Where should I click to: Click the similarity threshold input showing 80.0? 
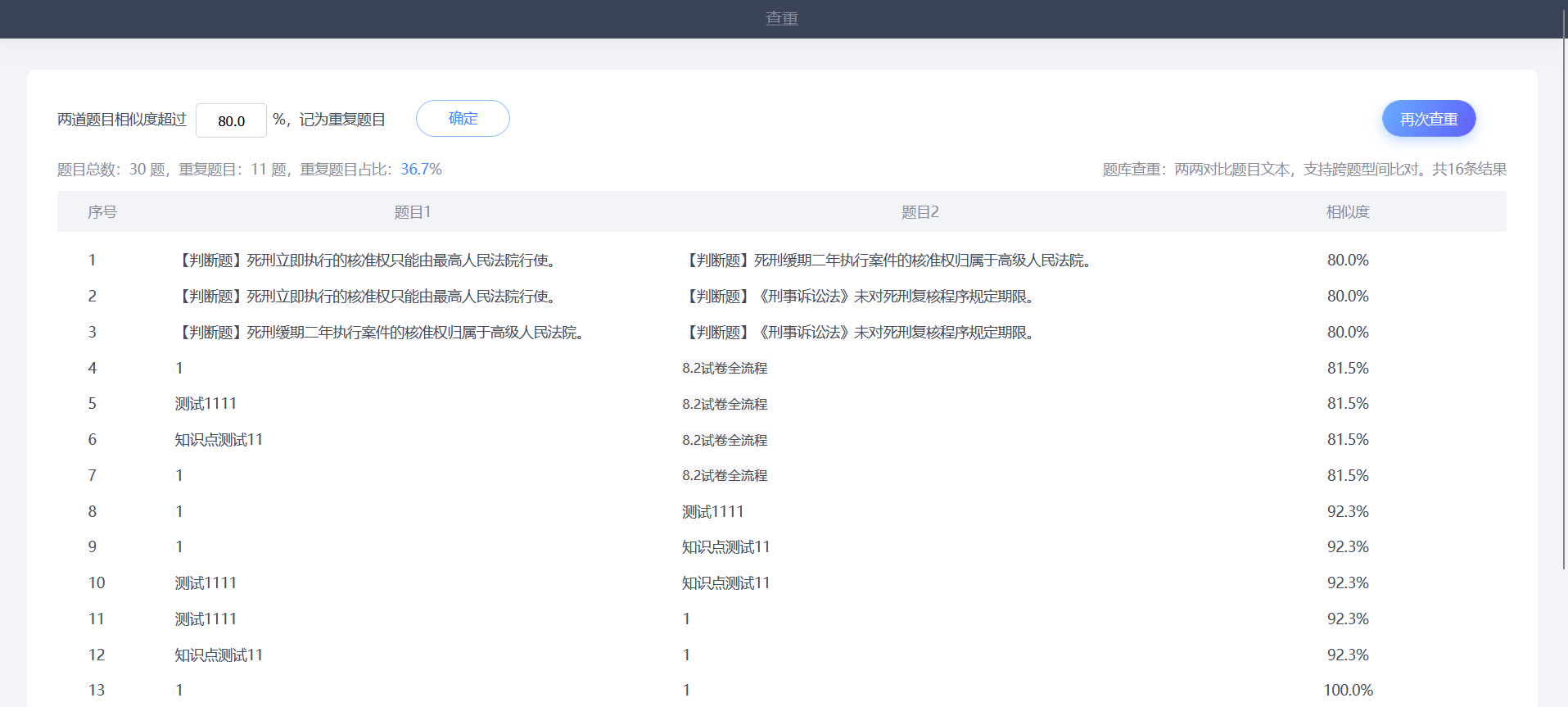pos(231,120)
